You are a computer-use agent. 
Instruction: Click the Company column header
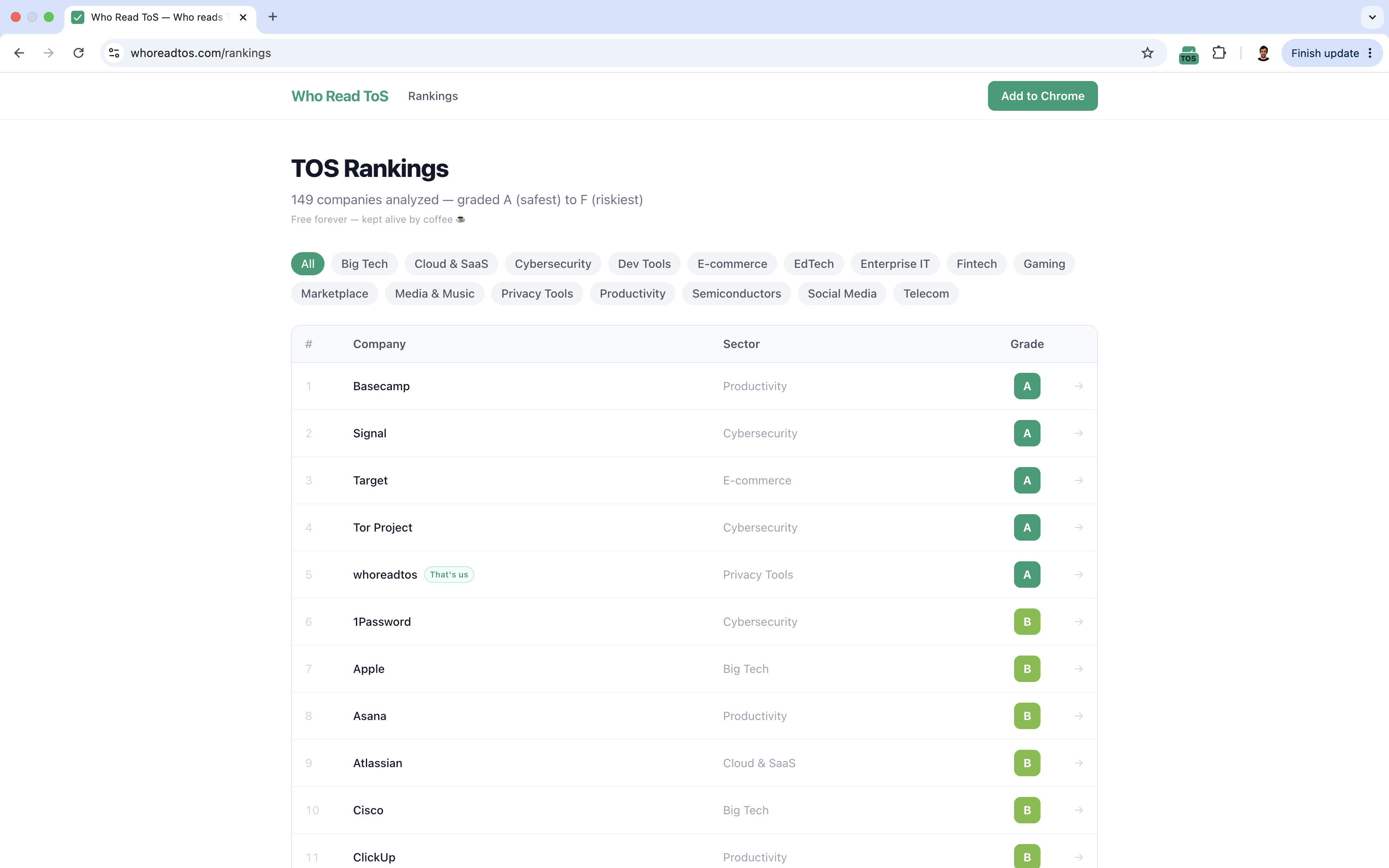click(x=379, y=344)
